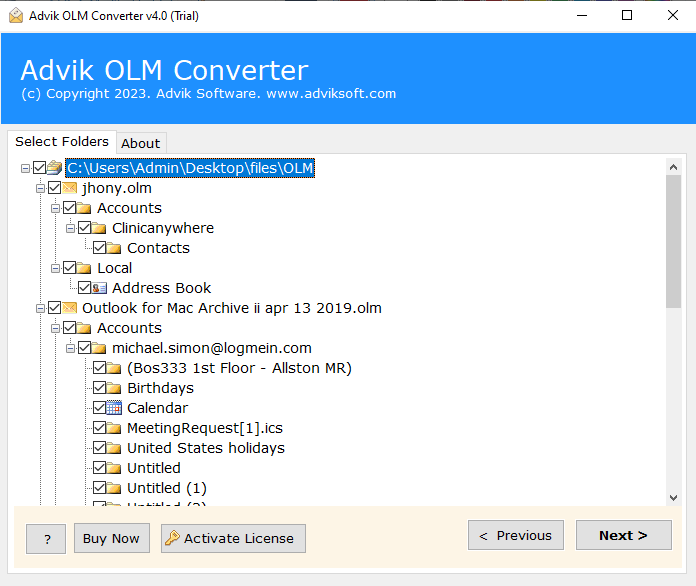Click the contact card icon of Address Book

point(99,288)
